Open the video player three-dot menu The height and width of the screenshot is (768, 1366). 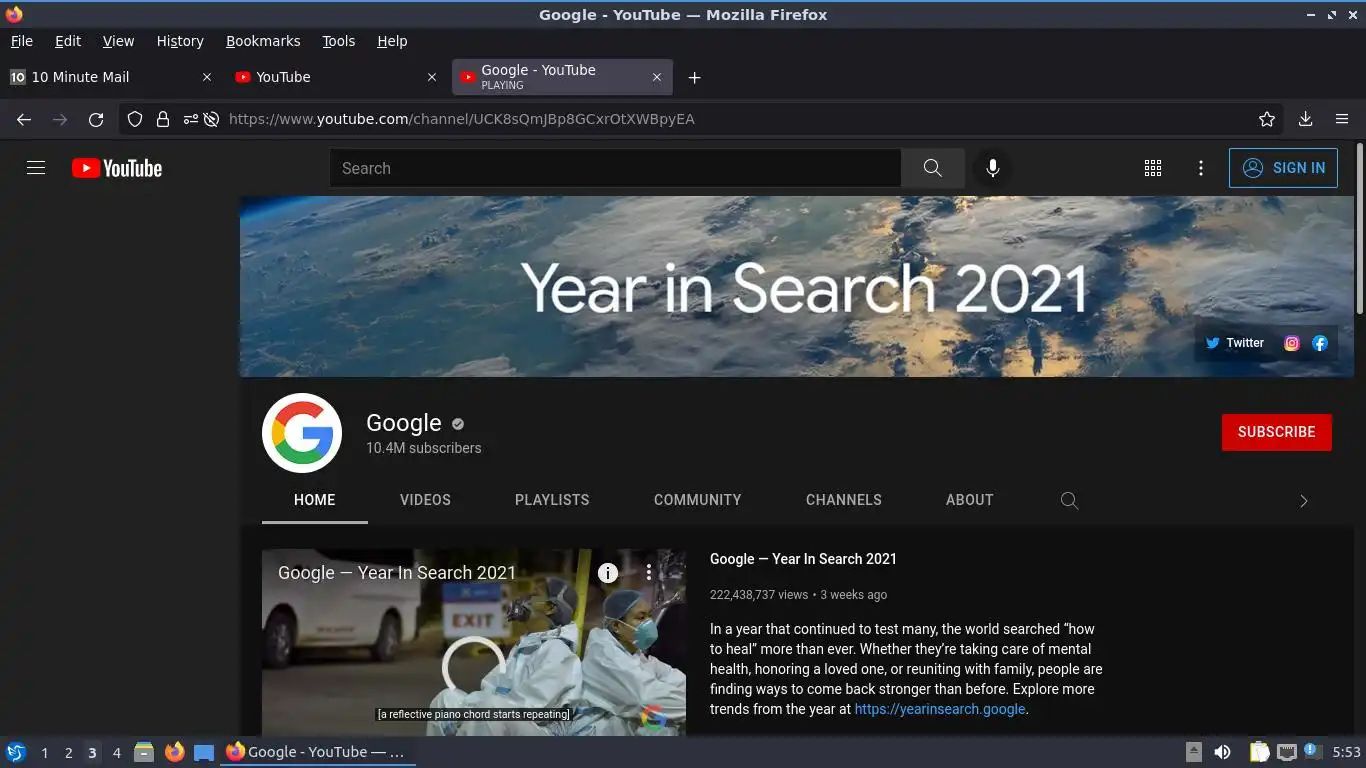click(648, 573)
